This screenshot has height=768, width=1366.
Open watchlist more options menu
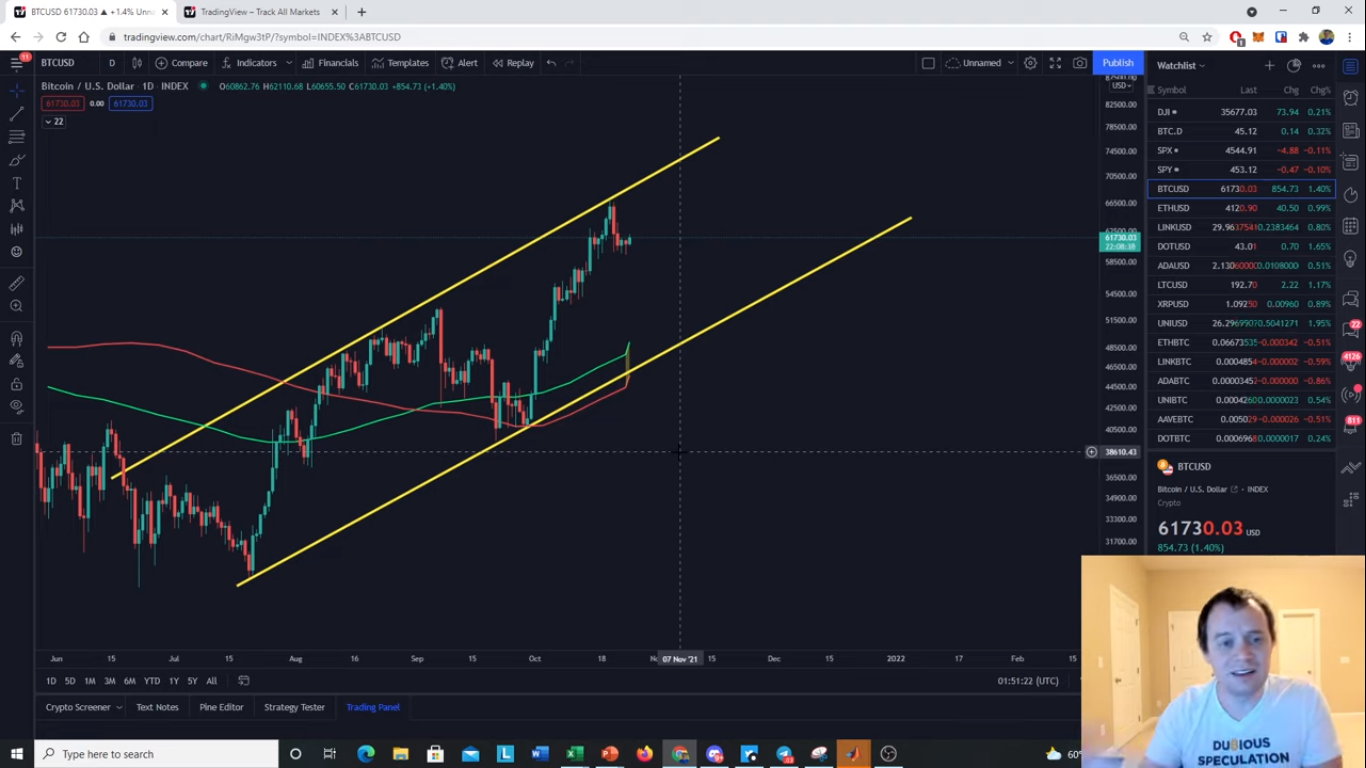point(1319,66)
